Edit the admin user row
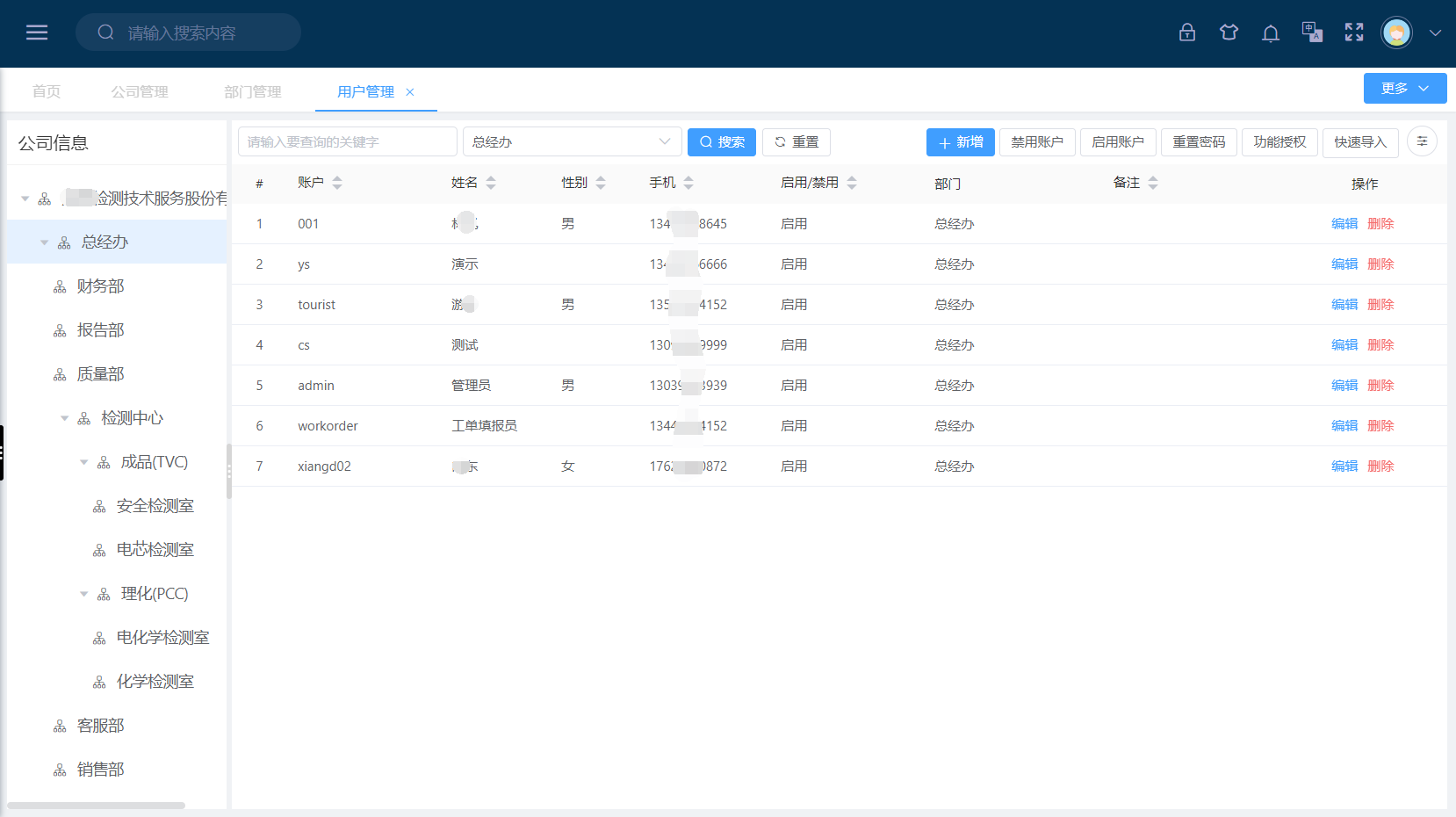1456x817 pixels. coord(1344,385)
